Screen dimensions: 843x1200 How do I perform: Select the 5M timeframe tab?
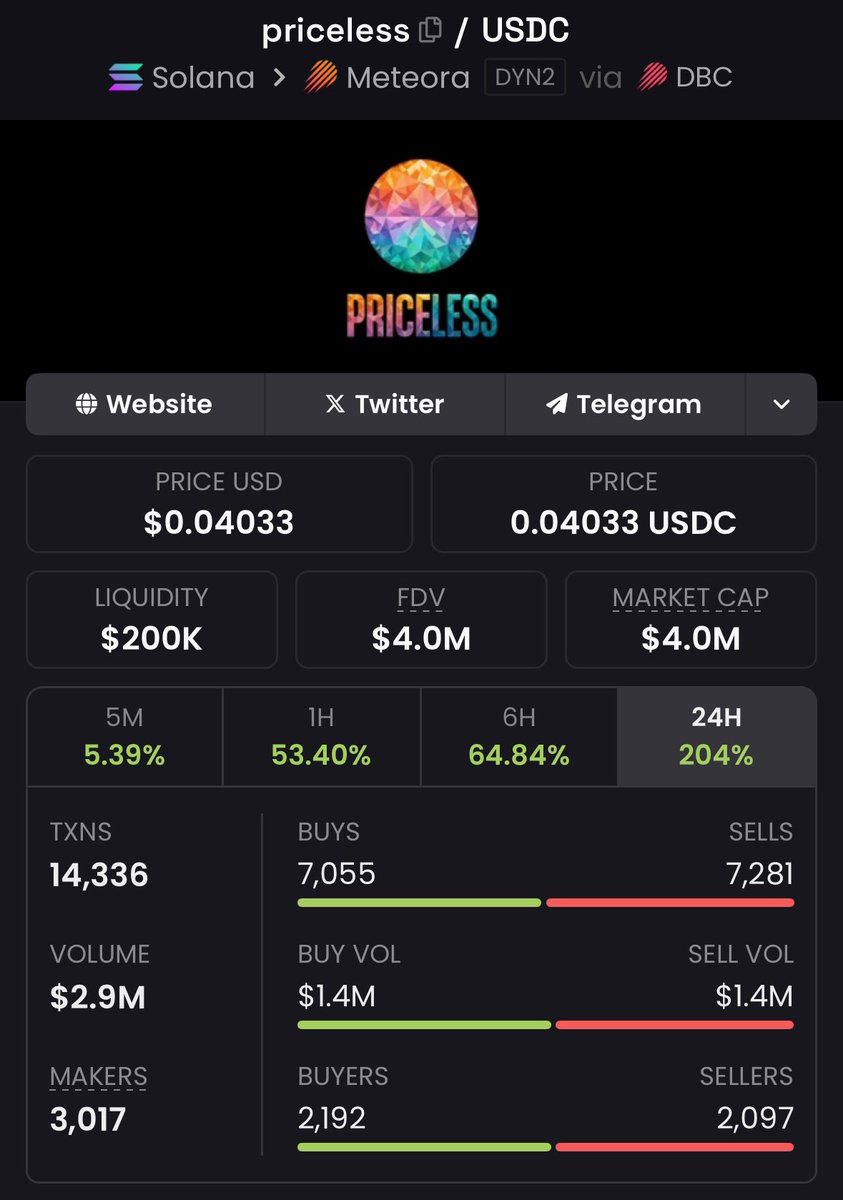pos(124,737)
